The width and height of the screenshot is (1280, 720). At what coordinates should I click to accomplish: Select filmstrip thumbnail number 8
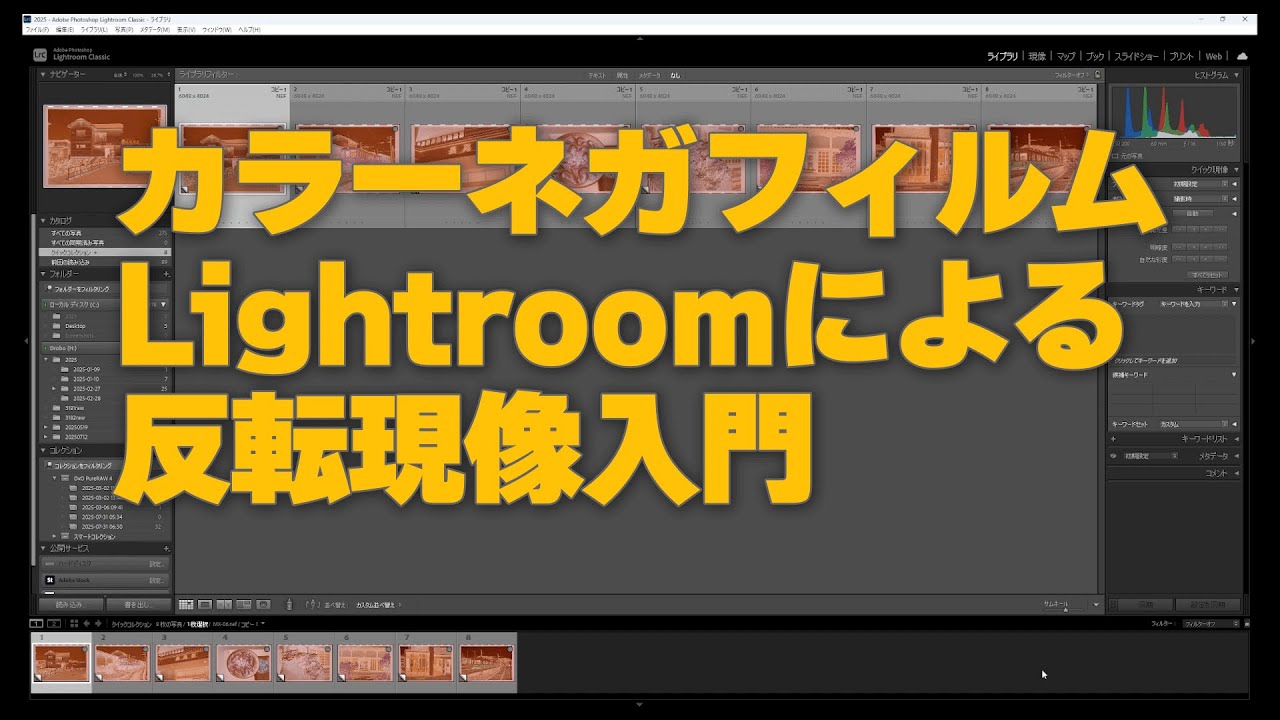coord(486,662)
